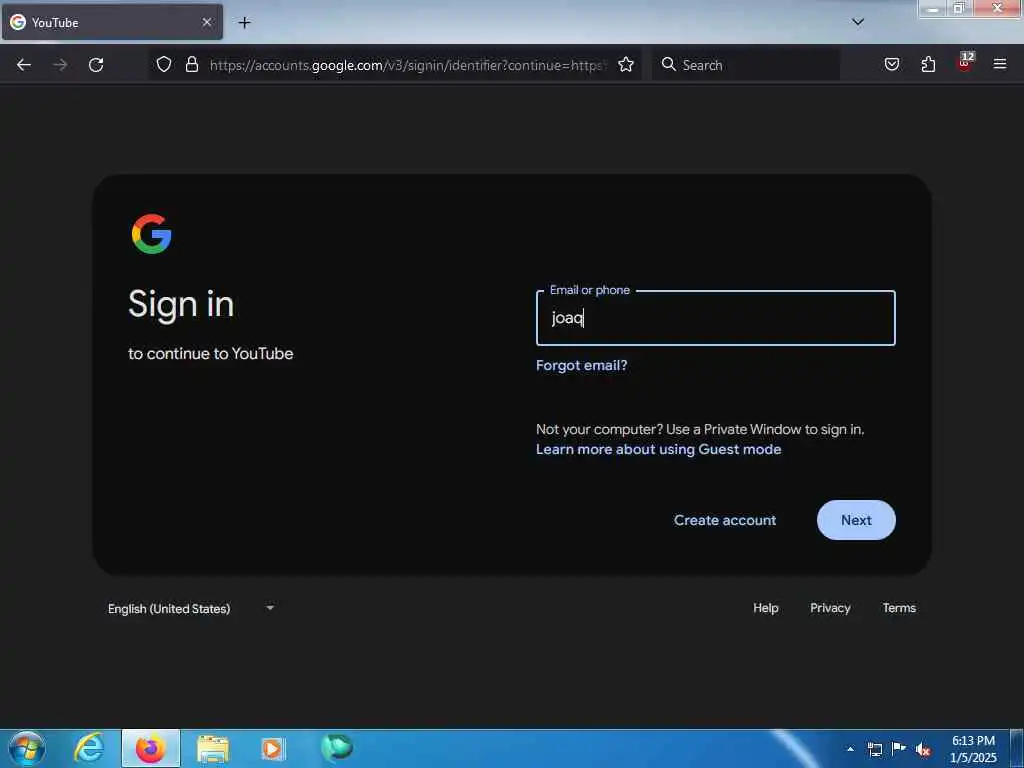The width and height of the screenshot is (1024, 768).
Task: Click the muted volume speaker icon
Action: (923, 750)
